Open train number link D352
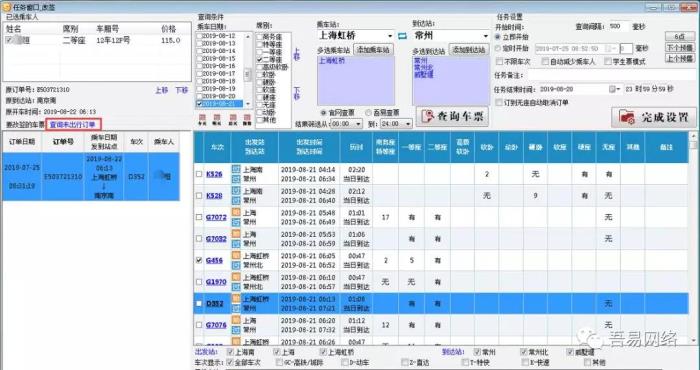The width and height of the screenshot is (700, 370). coord(215,303)
